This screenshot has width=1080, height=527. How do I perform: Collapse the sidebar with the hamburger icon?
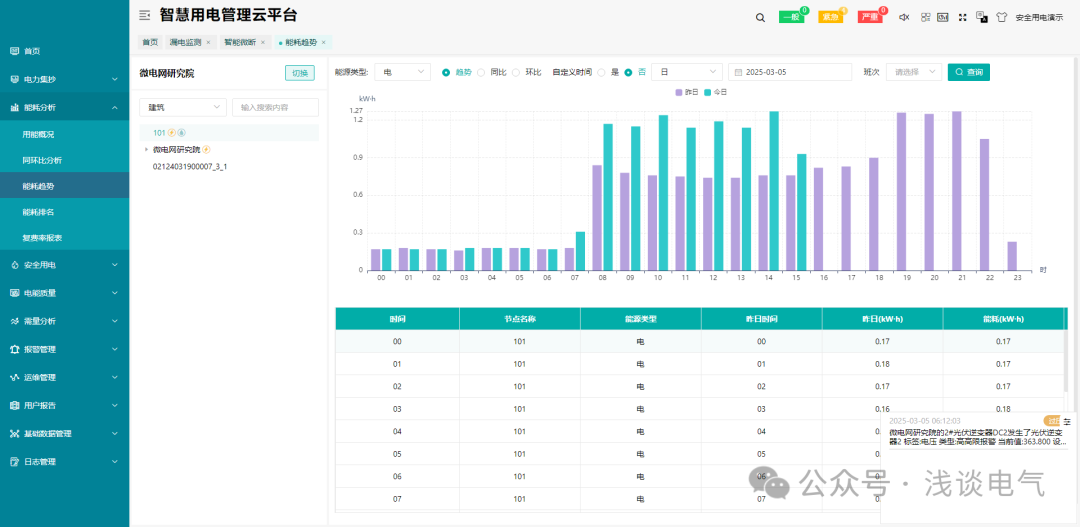coord(144,14)
